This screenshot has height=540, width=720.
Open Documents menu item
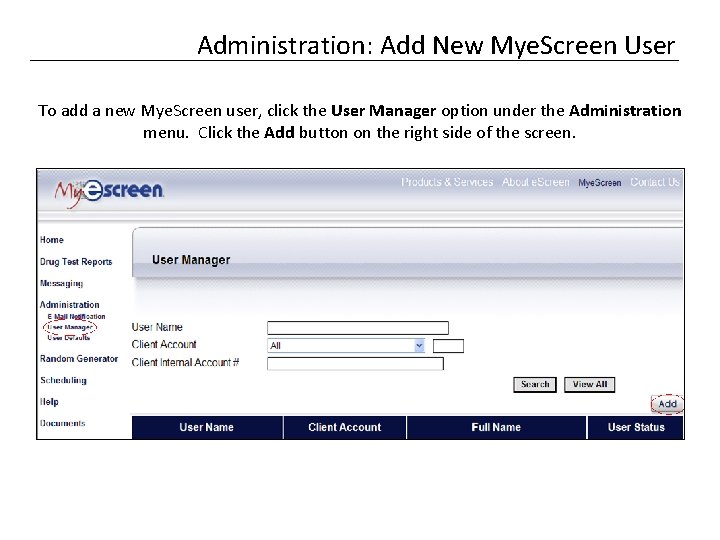(62, 423)
